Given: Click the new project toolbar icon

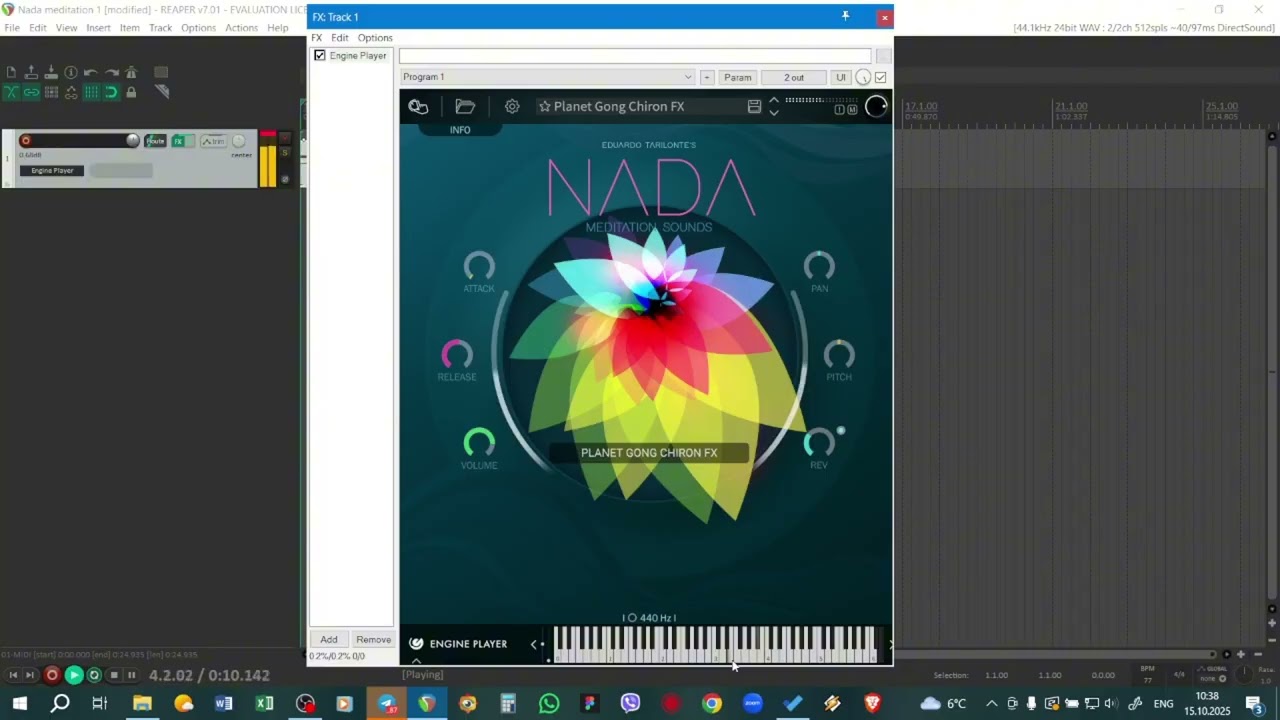Looking at the screenshot, I should 11,72.
